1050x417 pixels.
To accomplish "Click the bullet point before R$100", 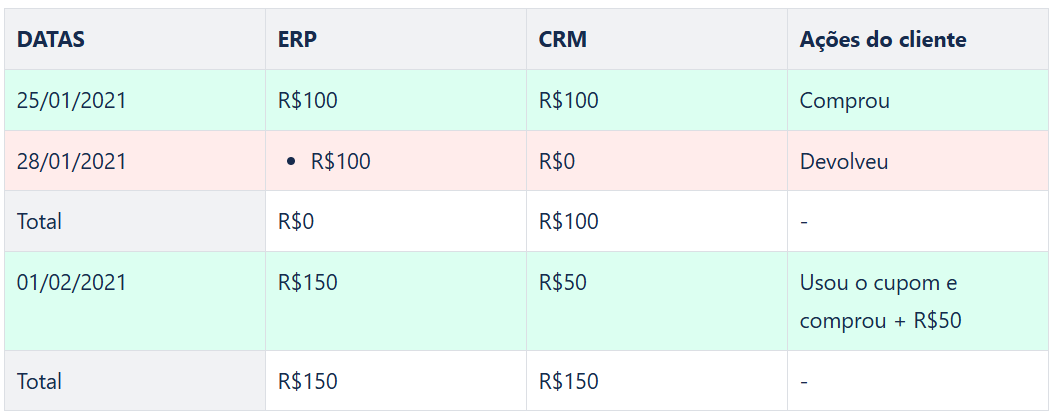I will 291,161.
